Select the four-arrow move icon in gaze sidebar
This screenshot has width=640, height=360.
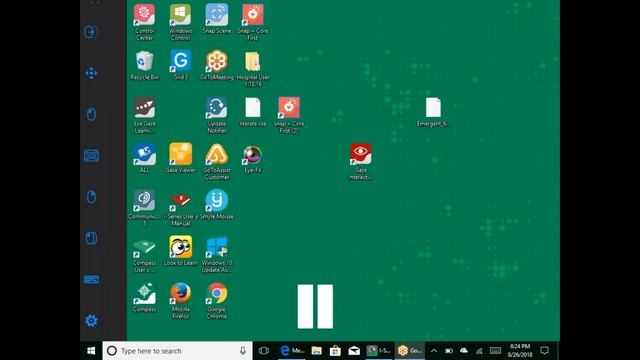[91, 73]
